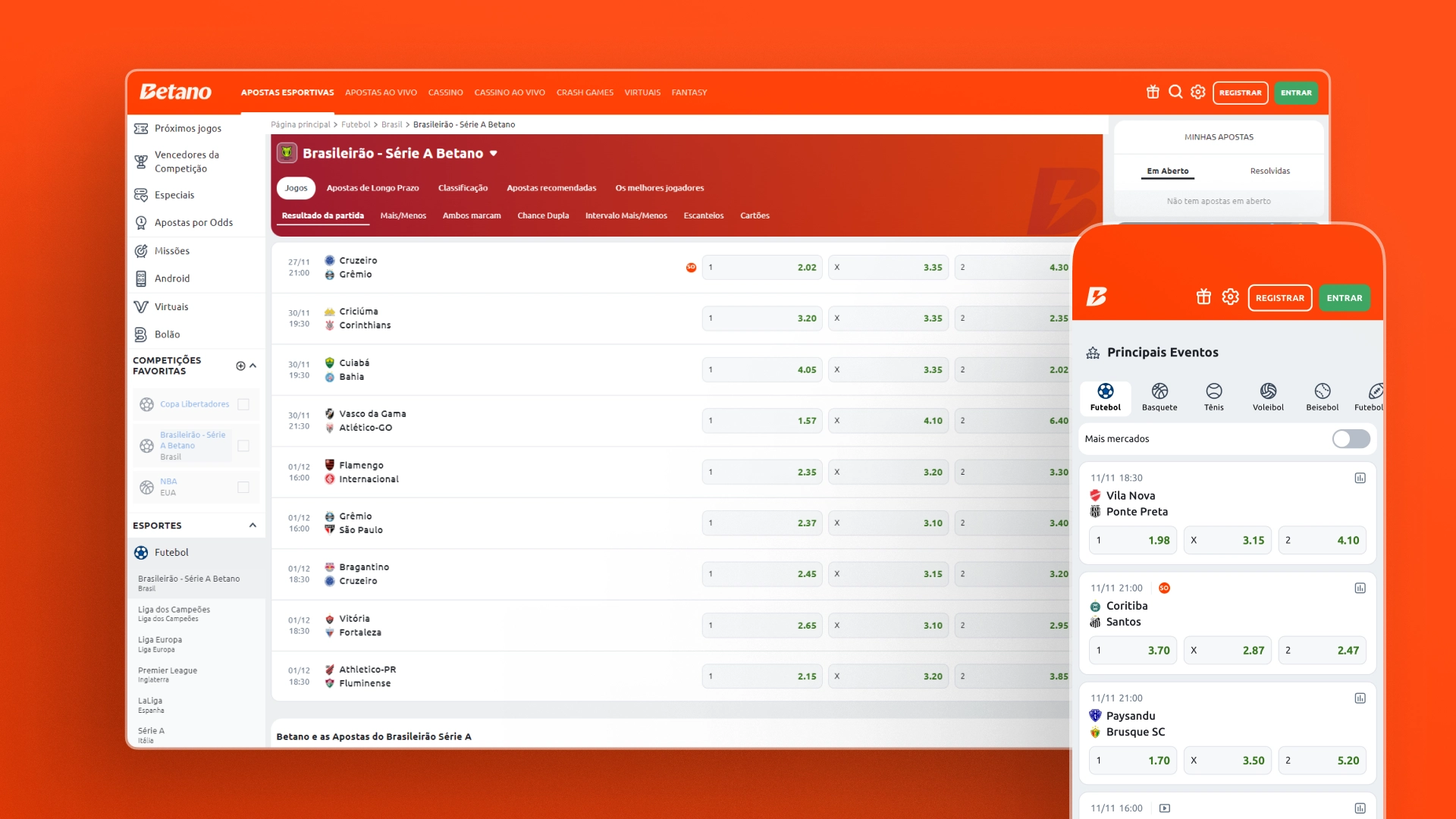This screenshot has height=819, width=1456.
Task: Click the Virtuais sidebar icon
Action: coord(141,306)
